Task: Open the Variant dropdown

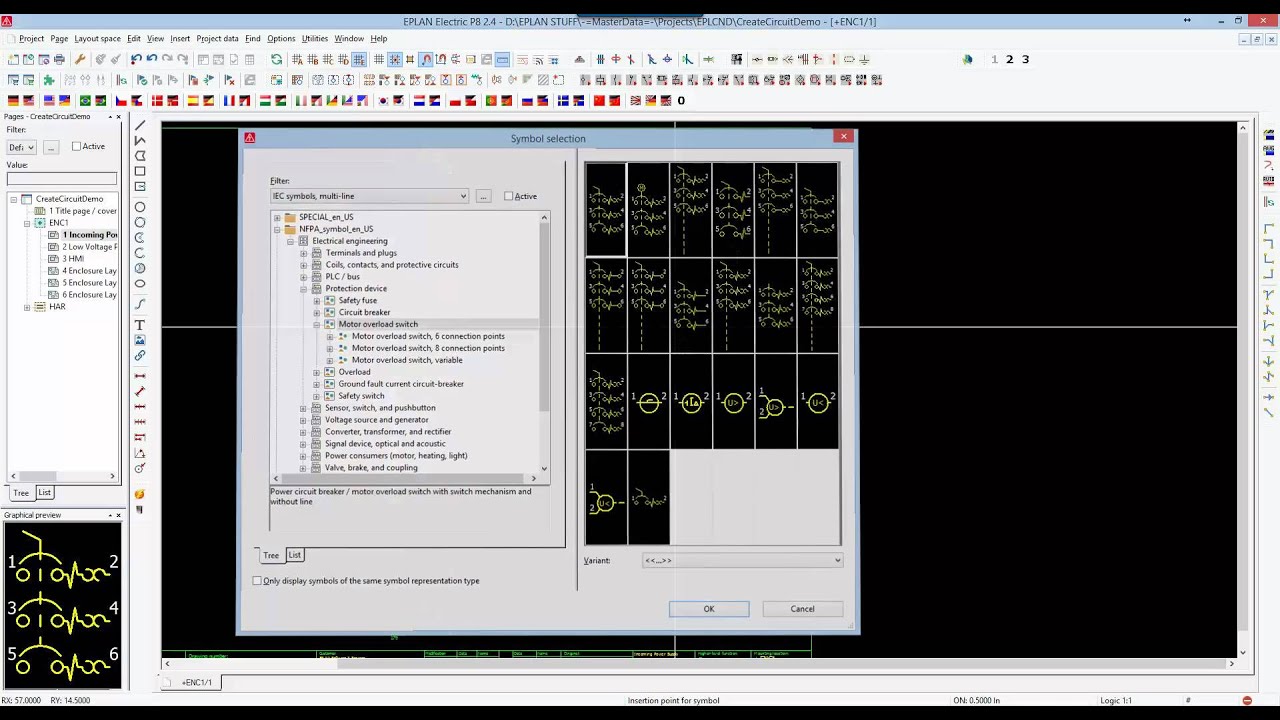Action: pyautogui.click(x=741, y=560)
